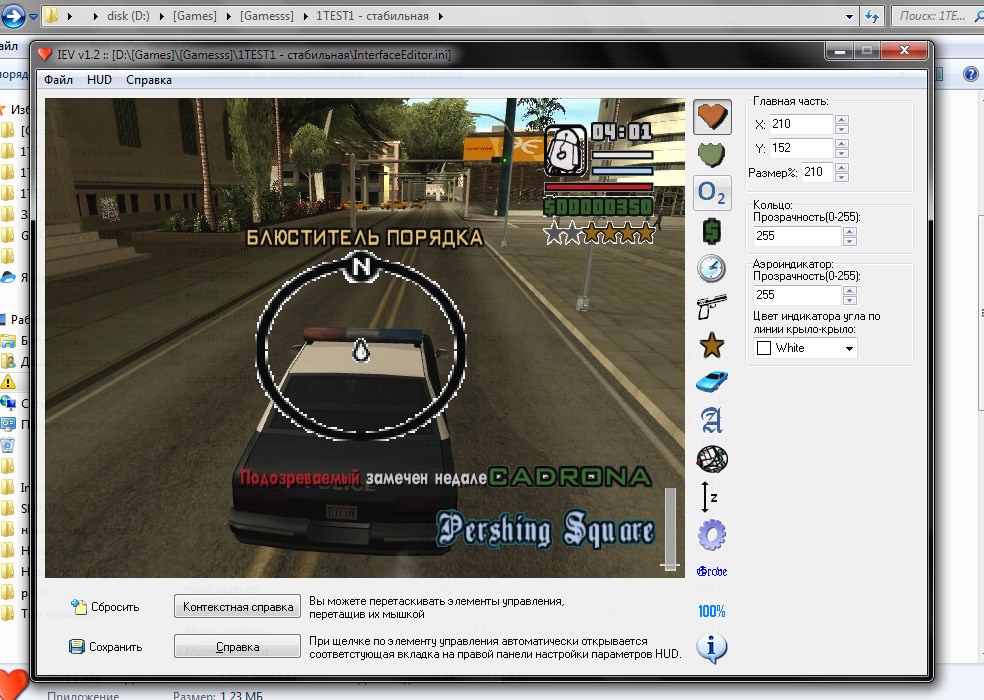Screen dimensions: 984x700
Task: Open the gothic letter A zone-name tab
Action: pyautogui.click(x=712, y=421)
